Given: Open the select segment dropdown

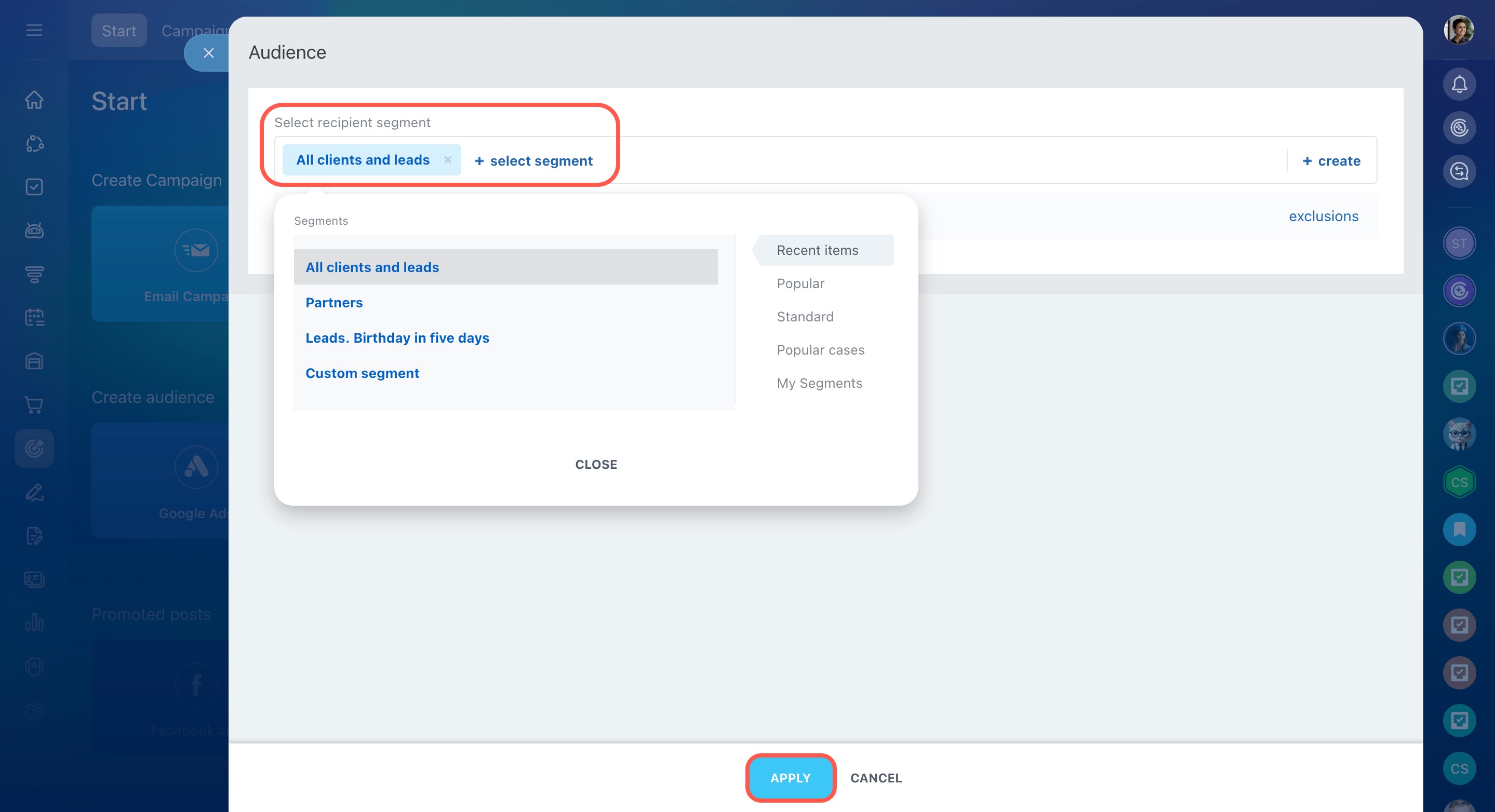Looking at the screenshot, I should [533, 160].
